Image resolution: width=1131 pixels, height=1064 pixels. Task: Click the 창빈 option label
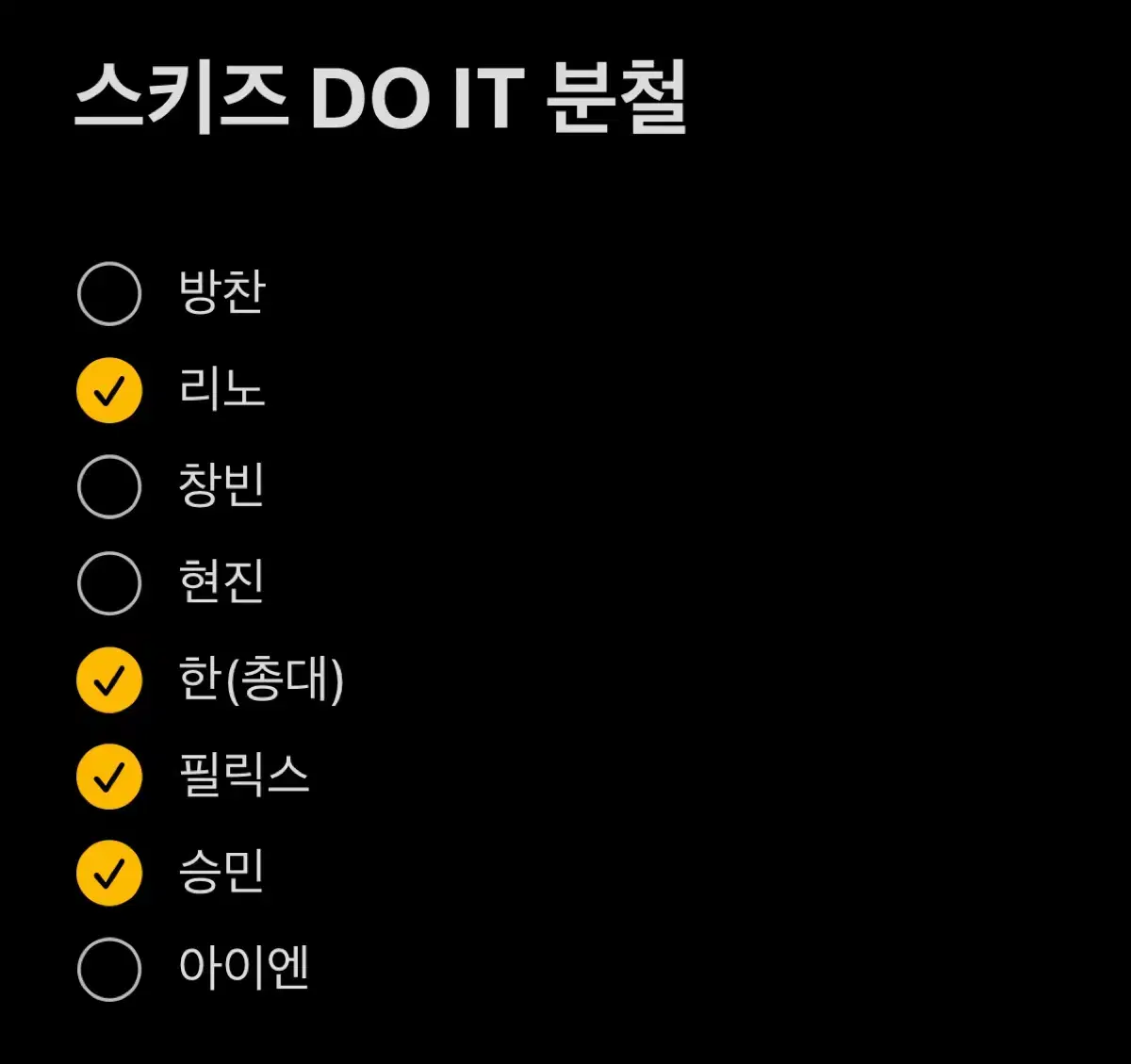click(221, 485)
